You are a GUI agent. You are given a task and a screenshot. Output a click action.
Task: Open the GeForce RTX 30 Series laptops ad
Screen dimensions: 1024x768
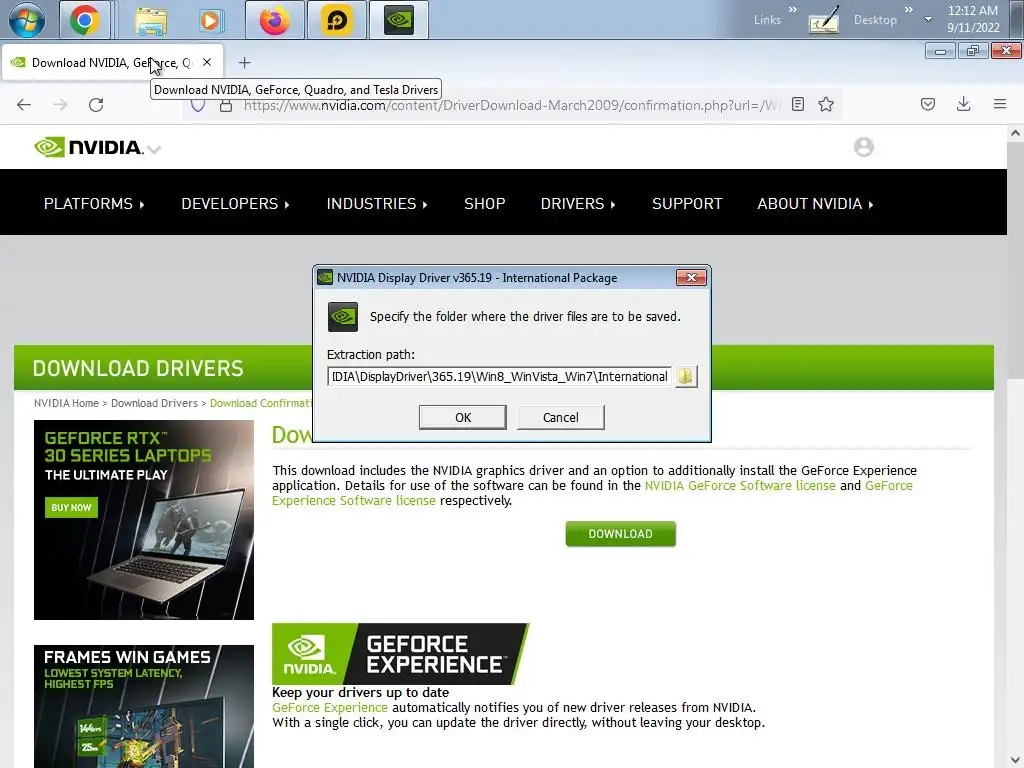[x=144, y=520]
